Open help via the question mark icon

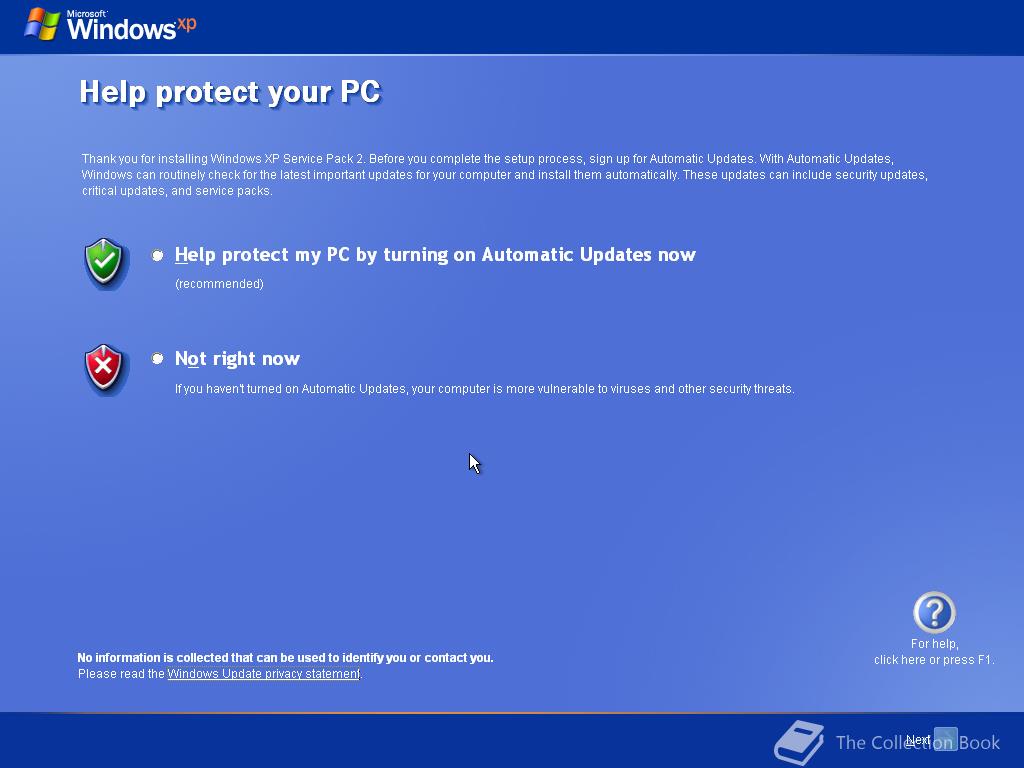tap(934, 612)
